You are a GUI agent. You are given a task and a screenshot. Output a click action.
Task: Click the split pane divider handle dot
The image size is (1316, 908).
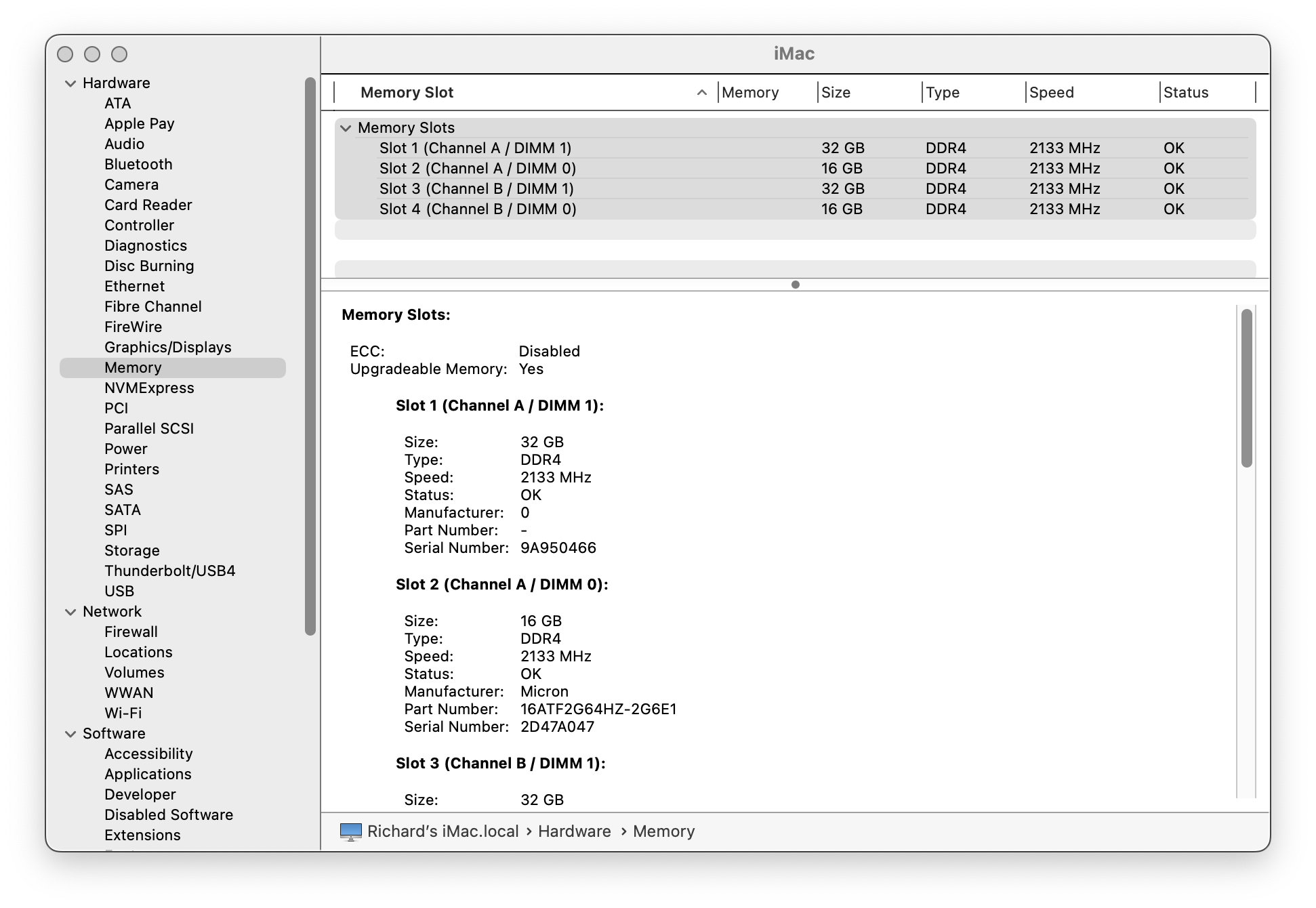795,285
